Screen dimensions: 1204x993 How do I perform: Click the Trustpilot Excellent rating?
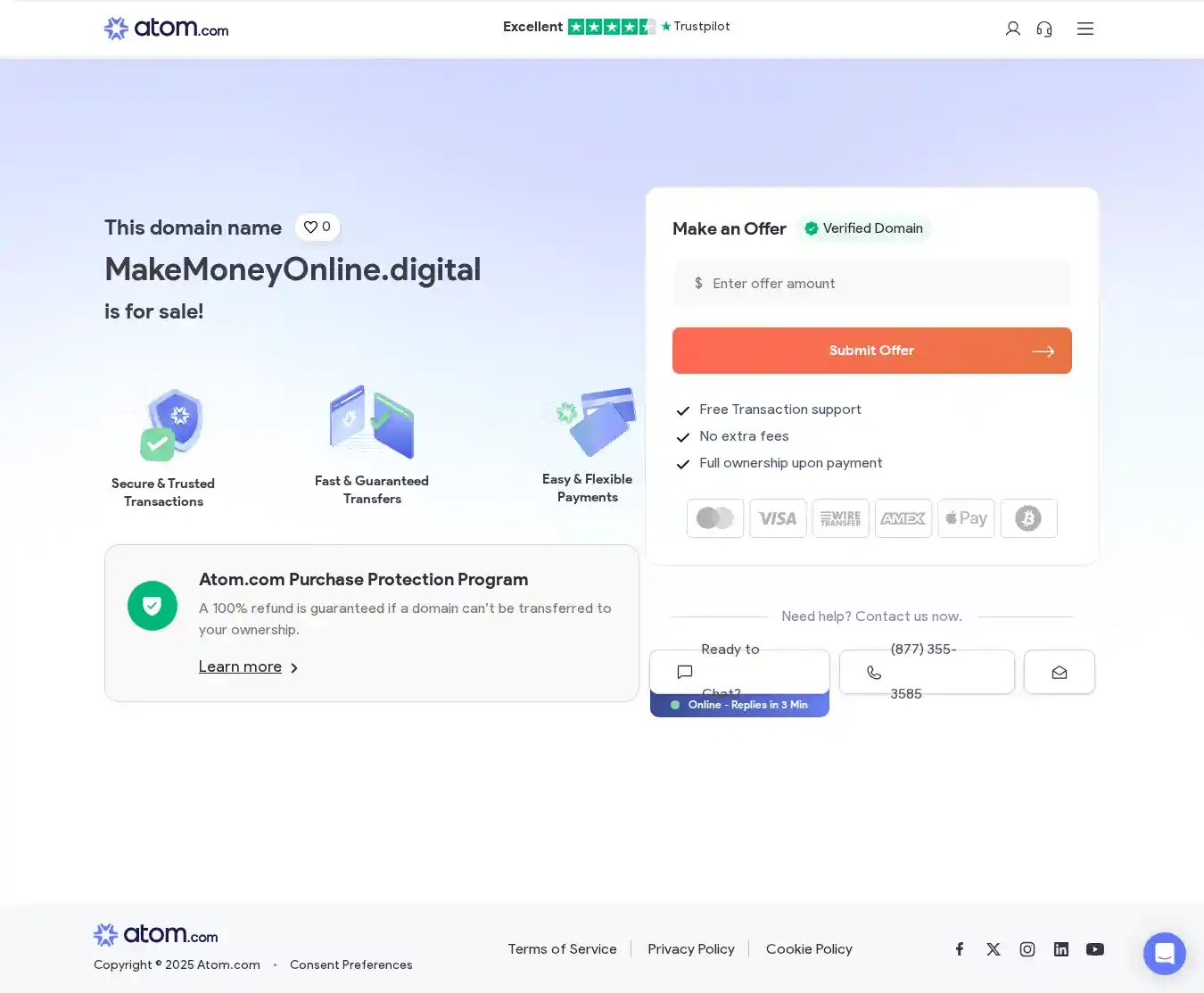[615, 27]
